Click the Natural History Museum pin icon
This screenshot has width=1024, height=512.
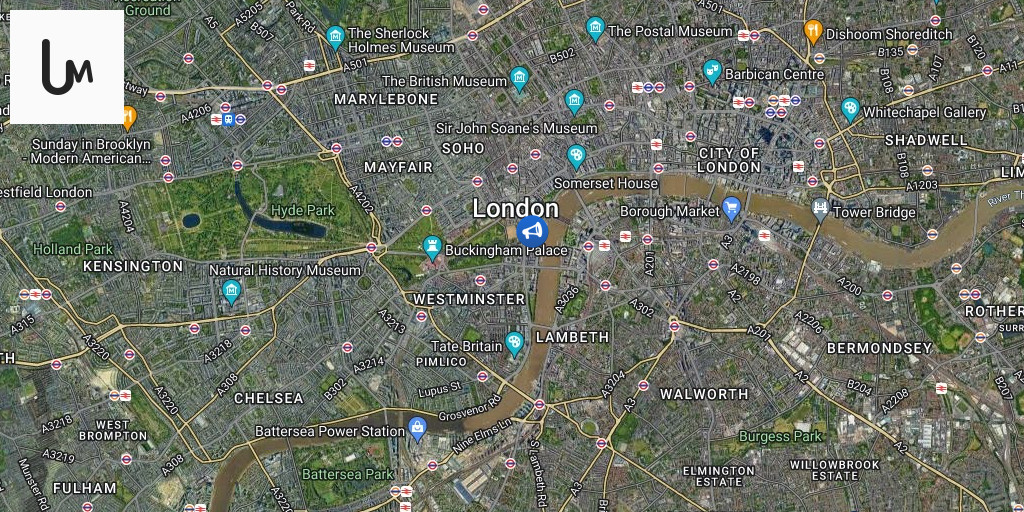(231, 292)
